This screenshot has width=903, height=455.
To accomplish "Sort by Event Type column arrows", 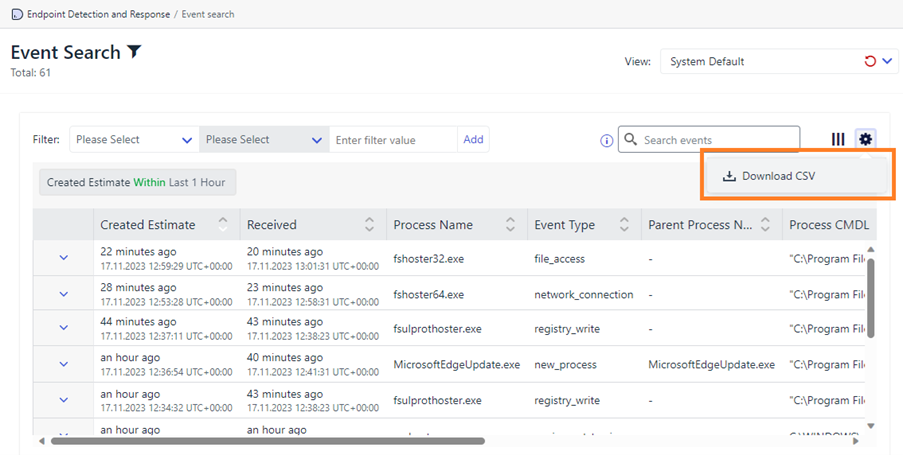I will pos(624,225).
